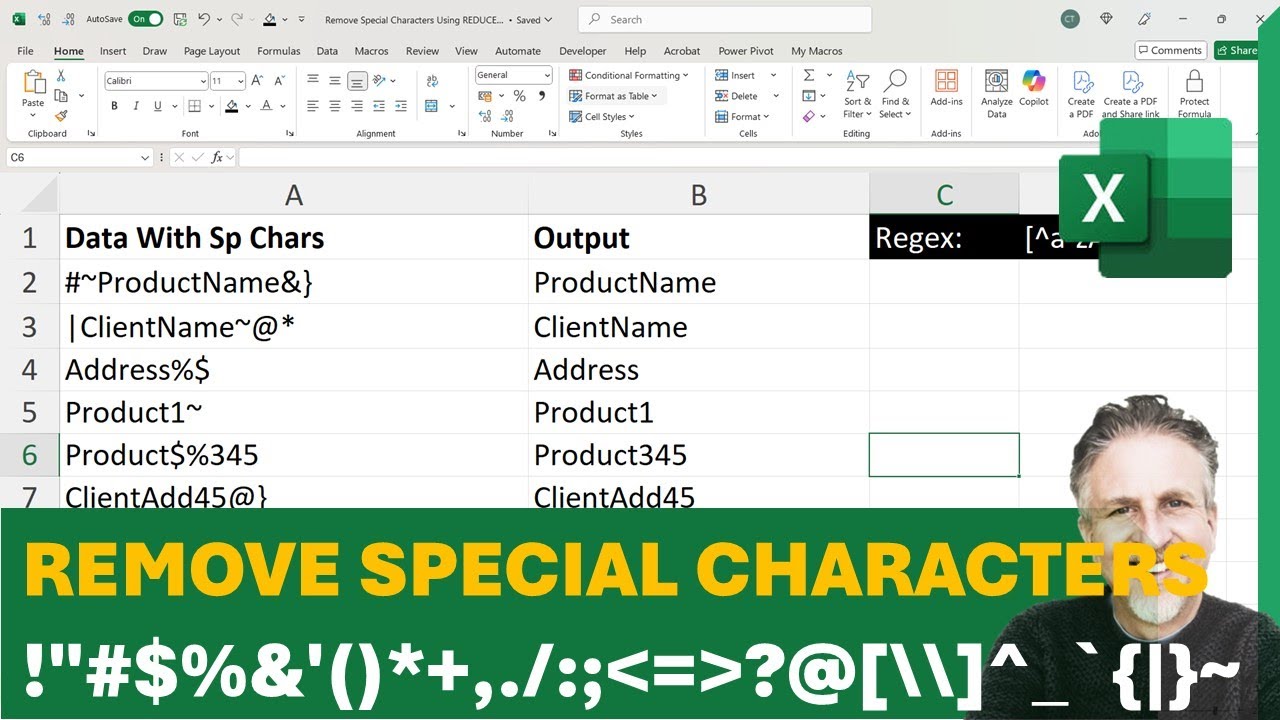Click the Increase Indent icon
Screen dimensions: 1280x720
click(x=401, y=106)
